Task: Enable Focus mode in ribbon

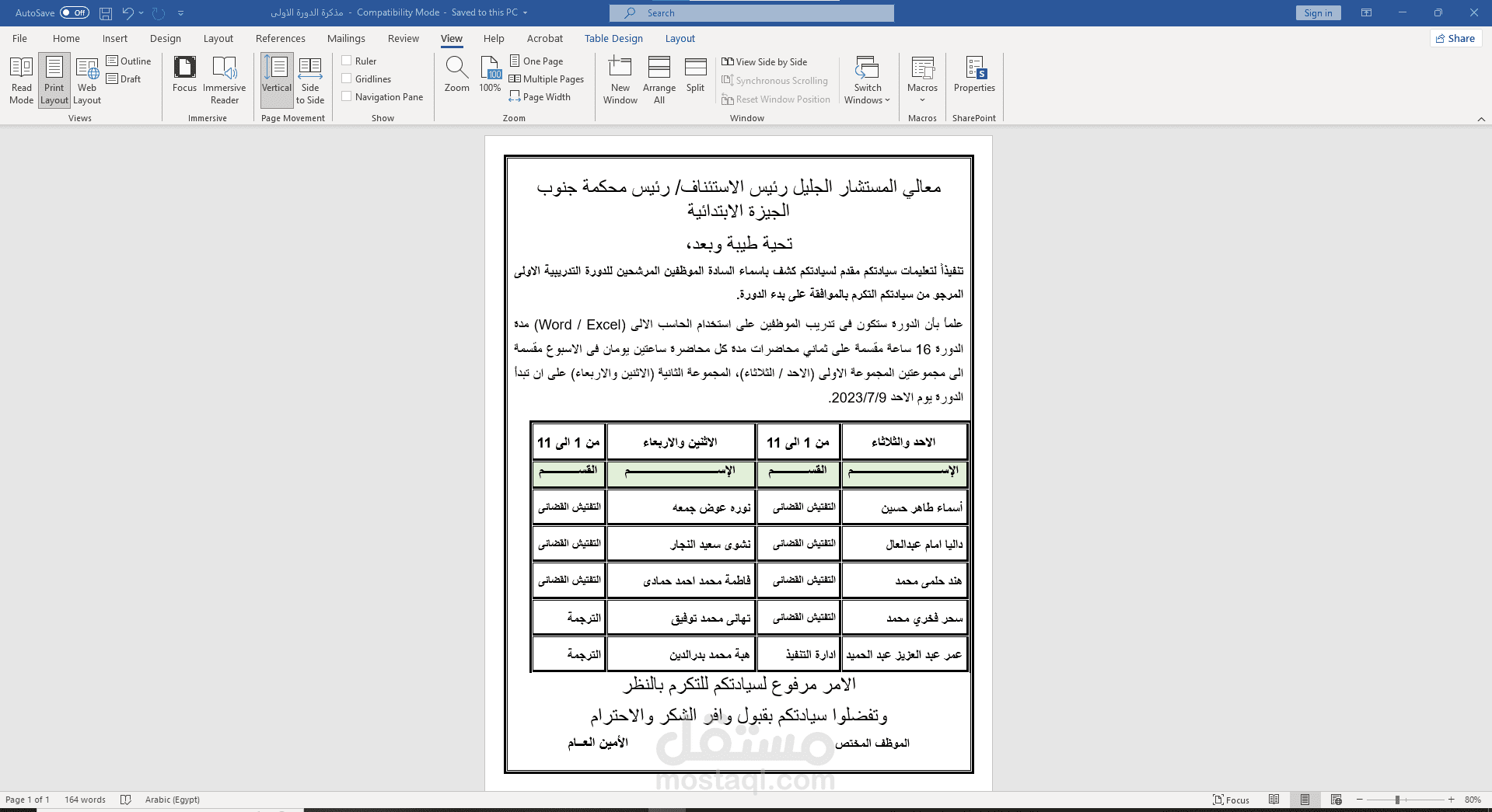Action: coord(184,75)
